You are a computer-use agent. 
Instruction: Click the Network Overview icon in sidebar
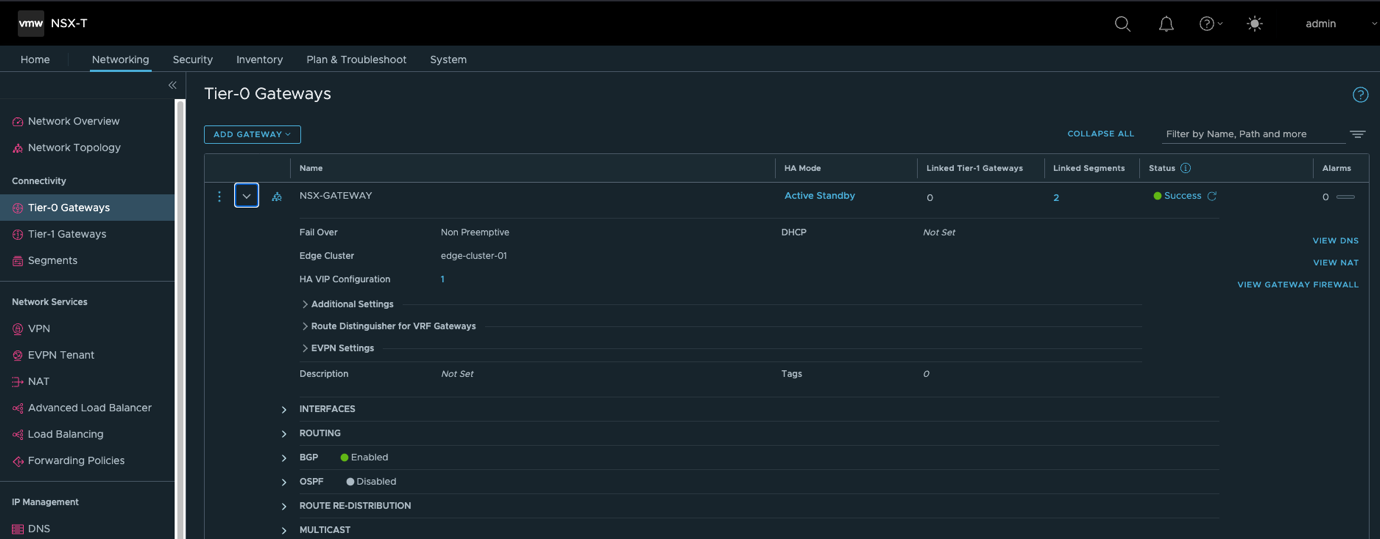[17, 122]
